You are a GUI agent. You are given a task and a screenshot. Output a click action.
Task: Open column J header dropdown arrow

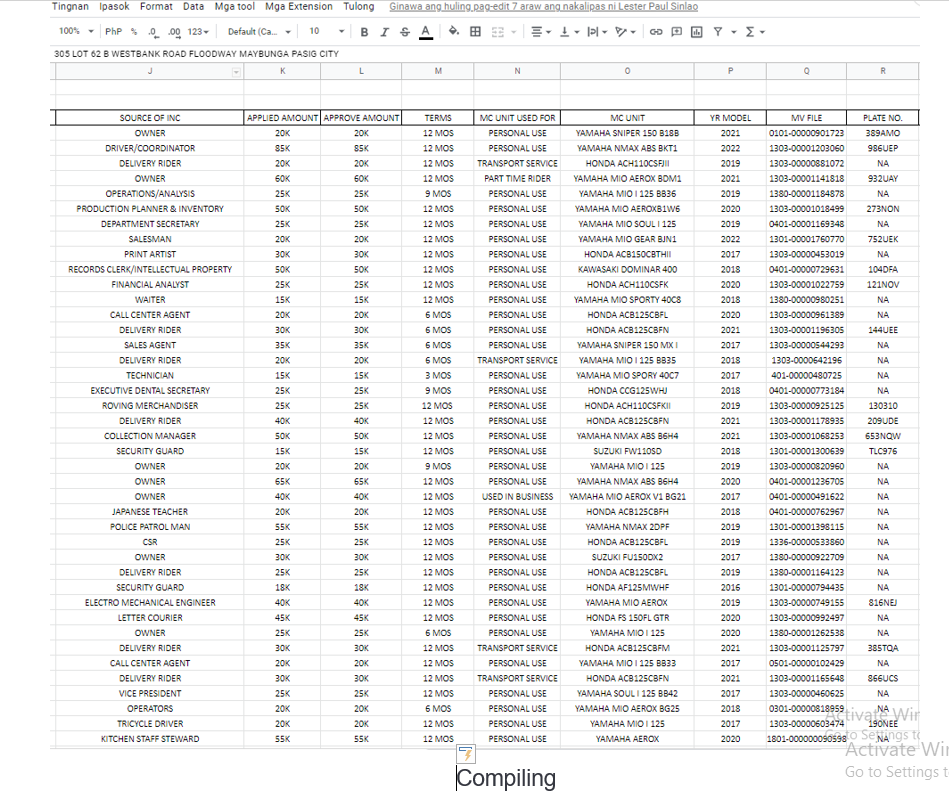[x=236, y=73]
